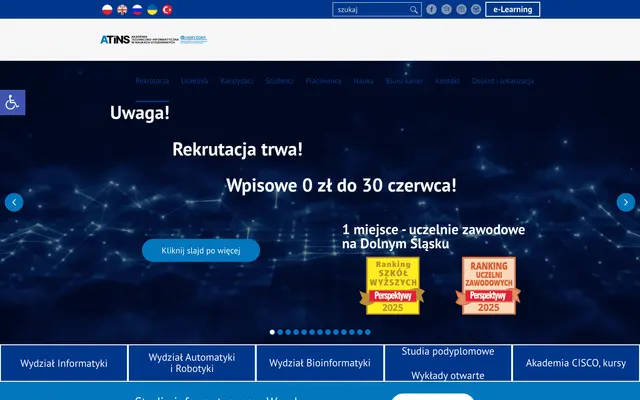
Task: Switch site language via UK flag
Action: click(x=122, y=9)
